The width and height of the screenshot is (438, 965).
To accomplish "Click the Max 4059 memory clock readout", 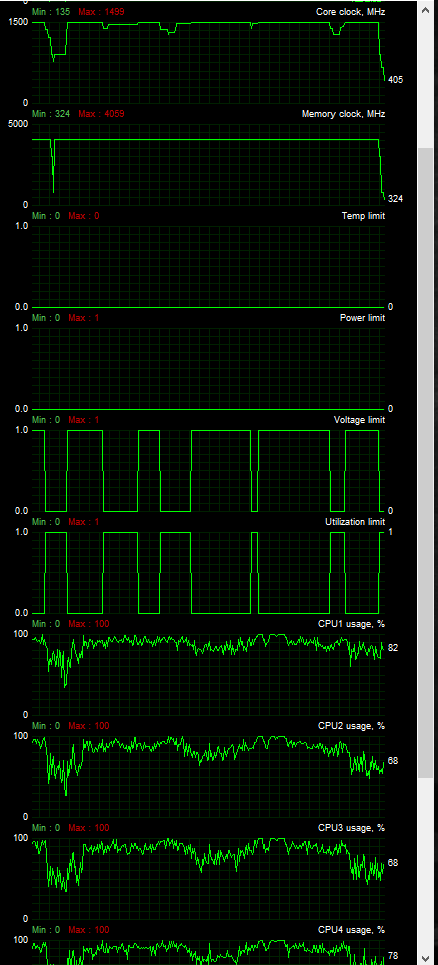I will pyautogui.click(x=95, y=114).
